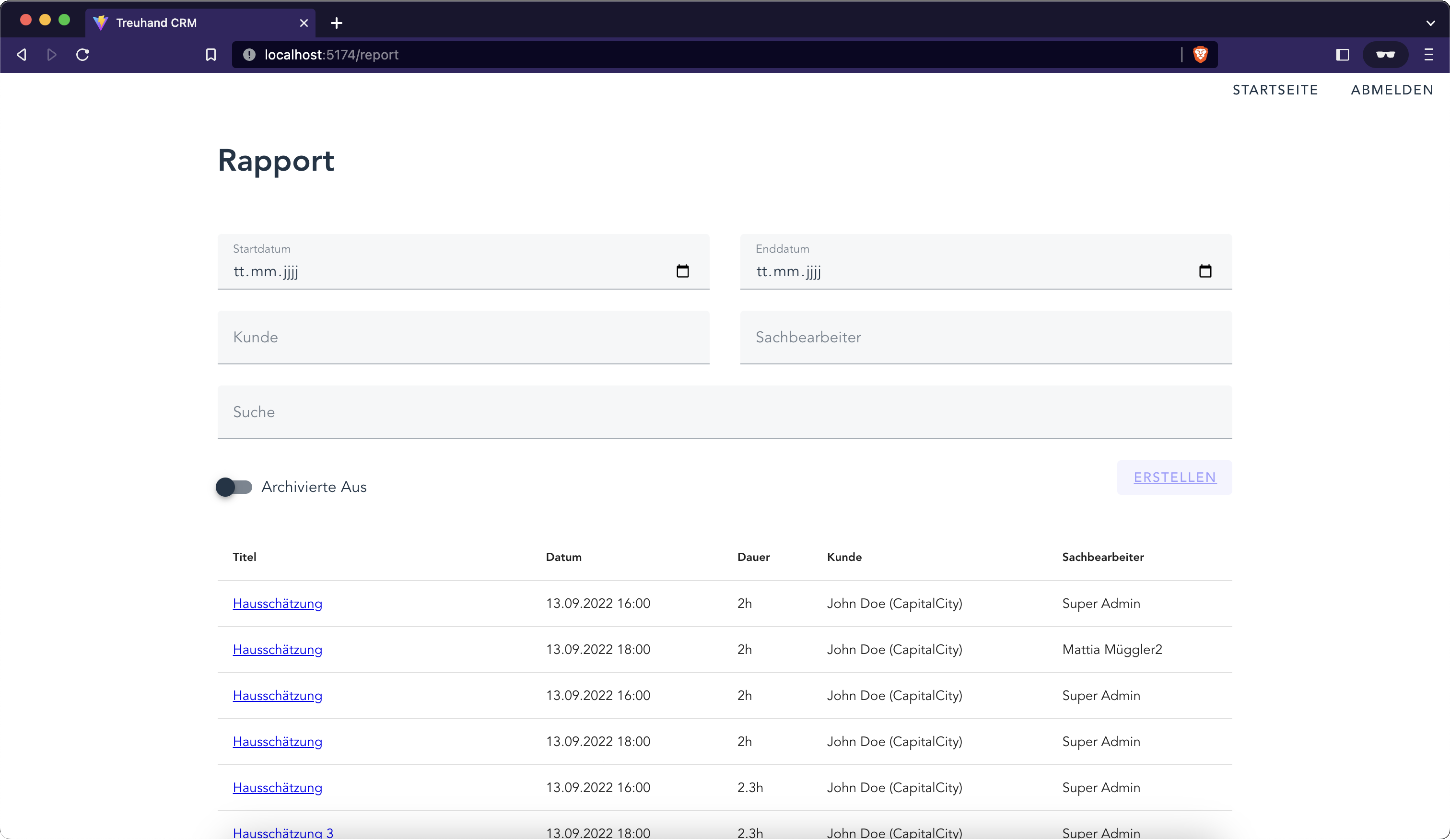The height and width of the screenshot is (840, 1450).
Task: Open the Sachbearbeiter selection field
Action: tap(986, 338)
